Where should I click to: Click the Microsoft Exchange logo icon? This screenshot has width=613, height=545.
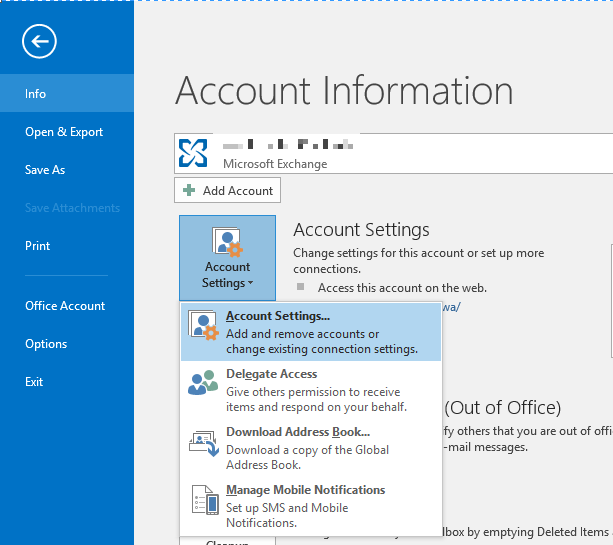click(193, 153)
